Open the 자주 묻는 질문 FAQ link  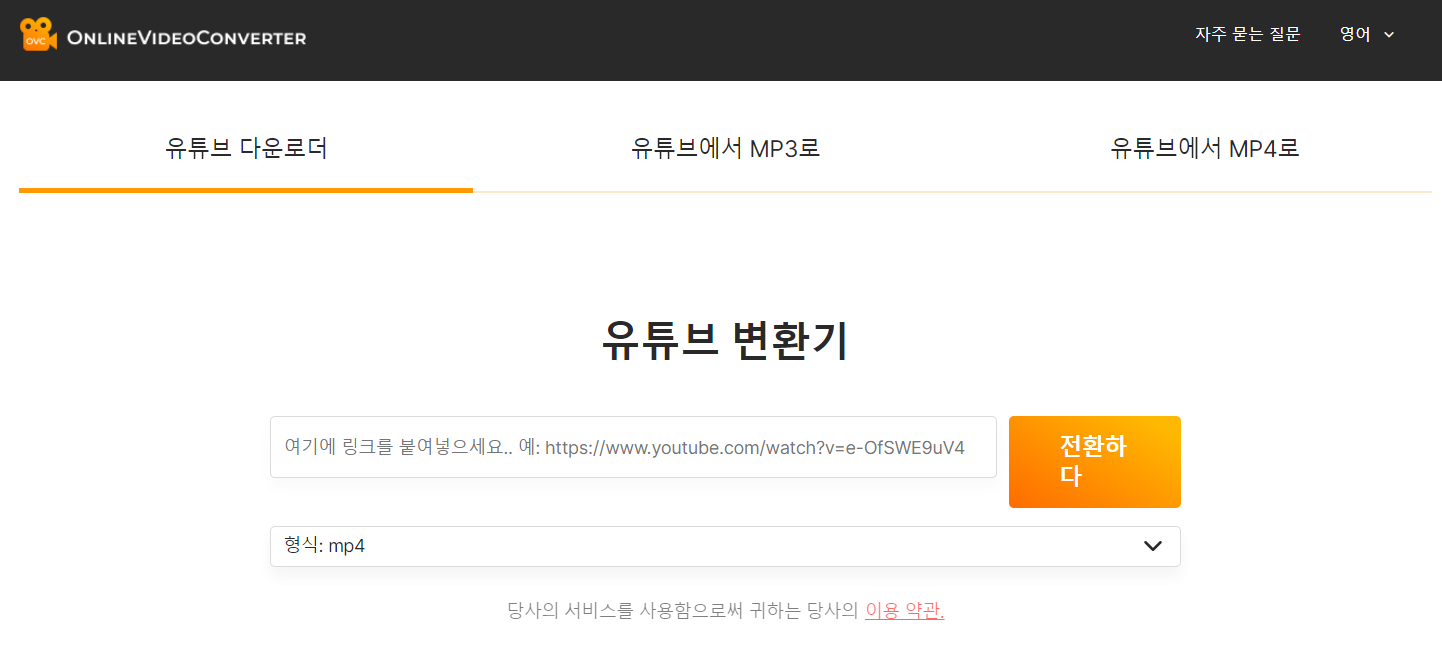coord(1247,34)
